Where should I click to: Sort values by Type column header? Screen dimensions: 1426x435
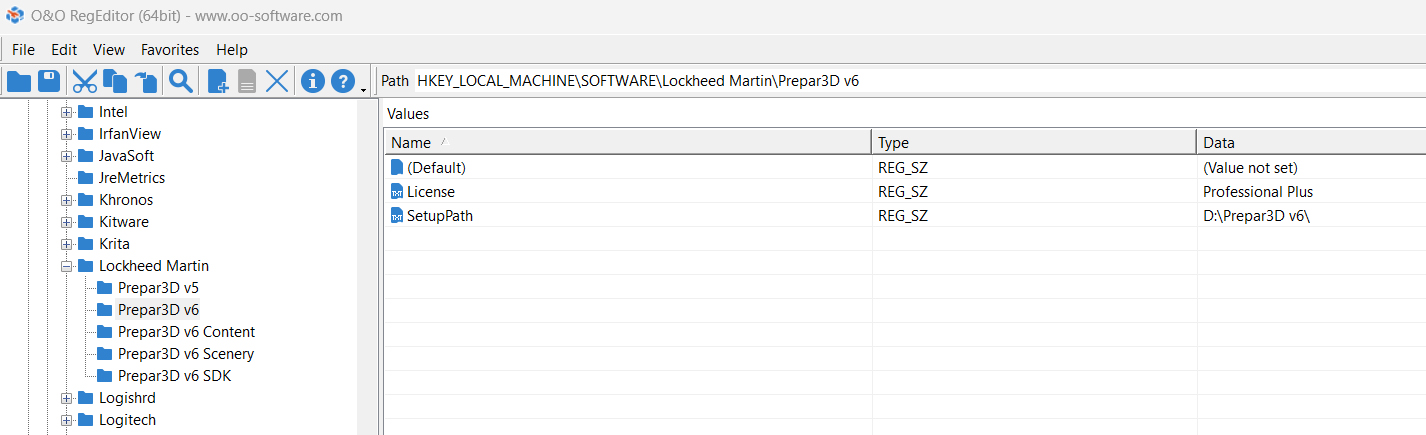[x=1033, y=143]
